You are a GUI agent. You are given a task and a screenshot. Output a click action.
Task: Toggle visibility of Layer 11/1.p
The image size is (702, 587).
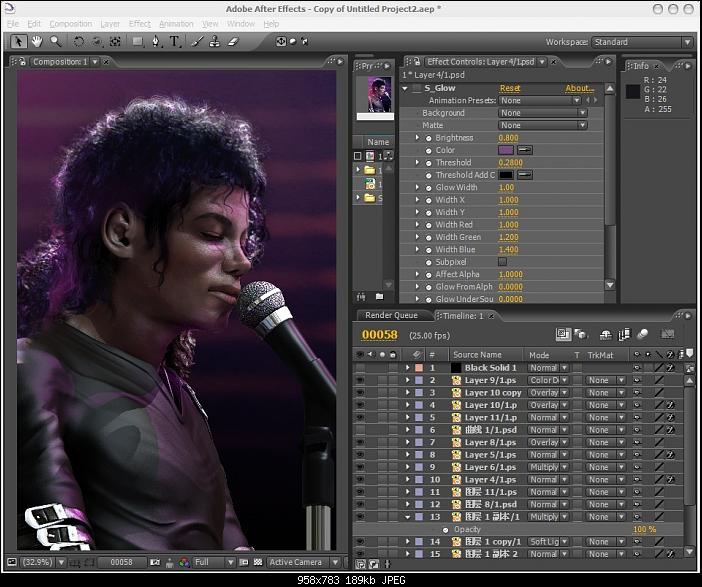tap(360, 417)
